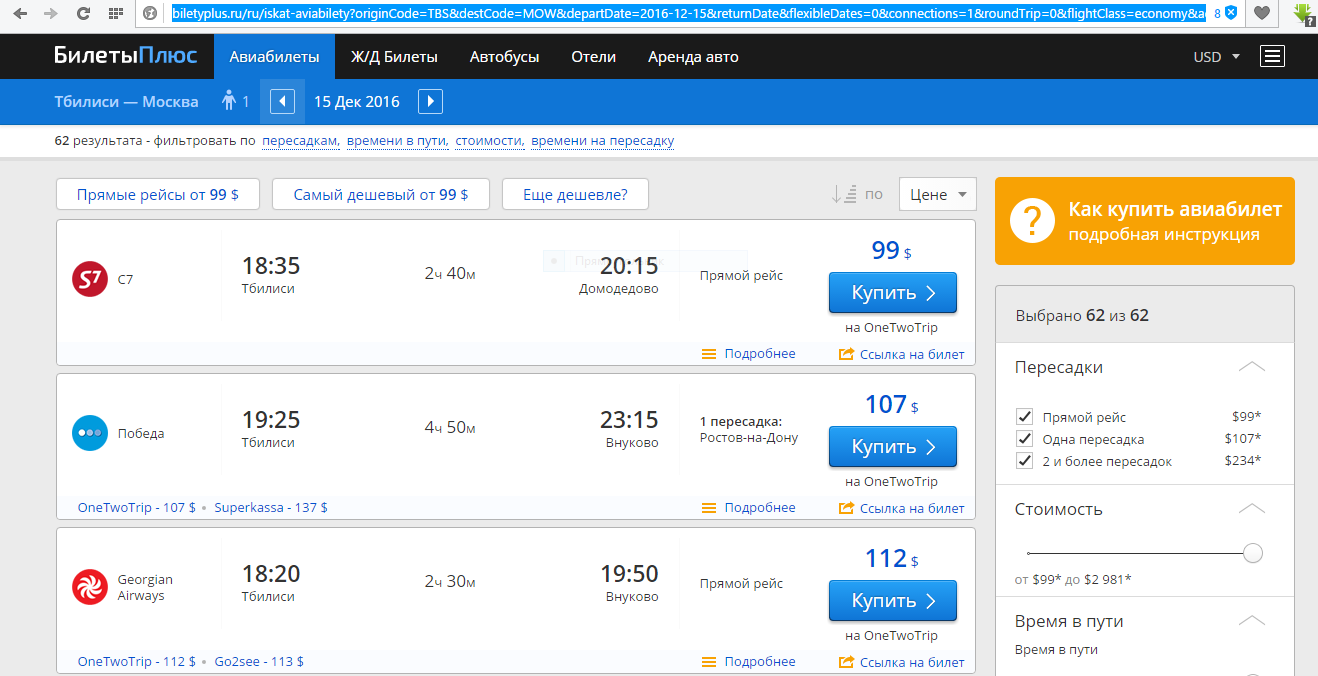This screenshot has height=676, width=1318.
Task: Open the USD currency dropdown
Action: [x=1216, y=57]
